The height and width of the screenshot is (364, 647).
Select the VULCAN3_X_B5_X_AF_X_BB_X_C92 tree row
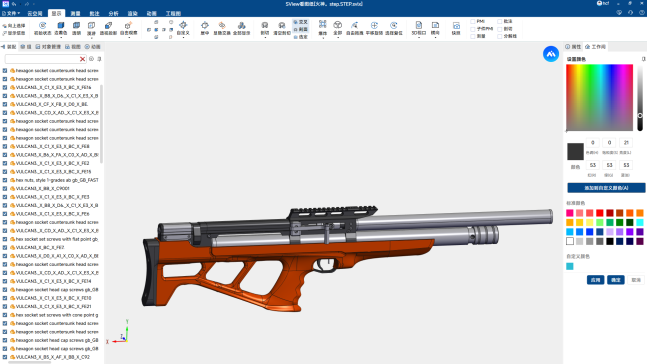click(x=52, y=357)
